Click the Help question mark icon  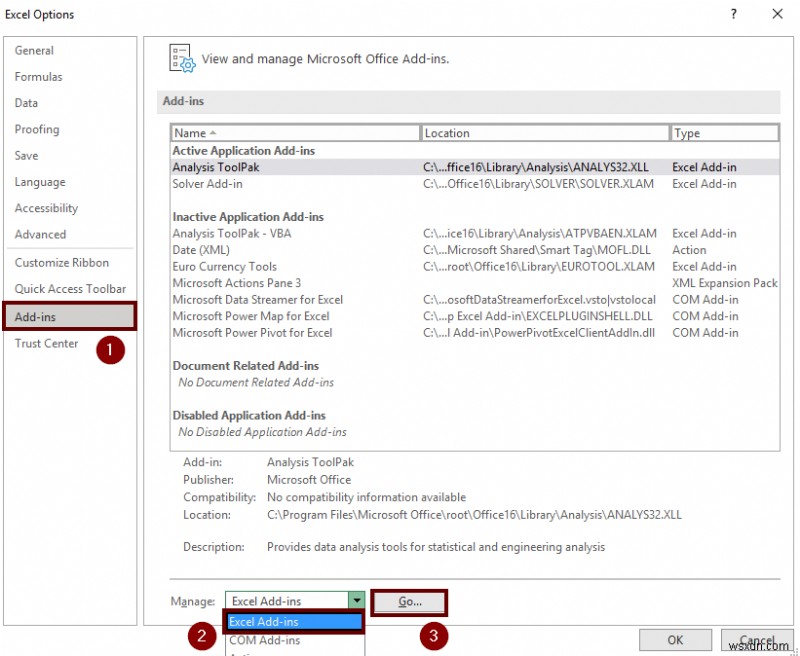point(732,14)
